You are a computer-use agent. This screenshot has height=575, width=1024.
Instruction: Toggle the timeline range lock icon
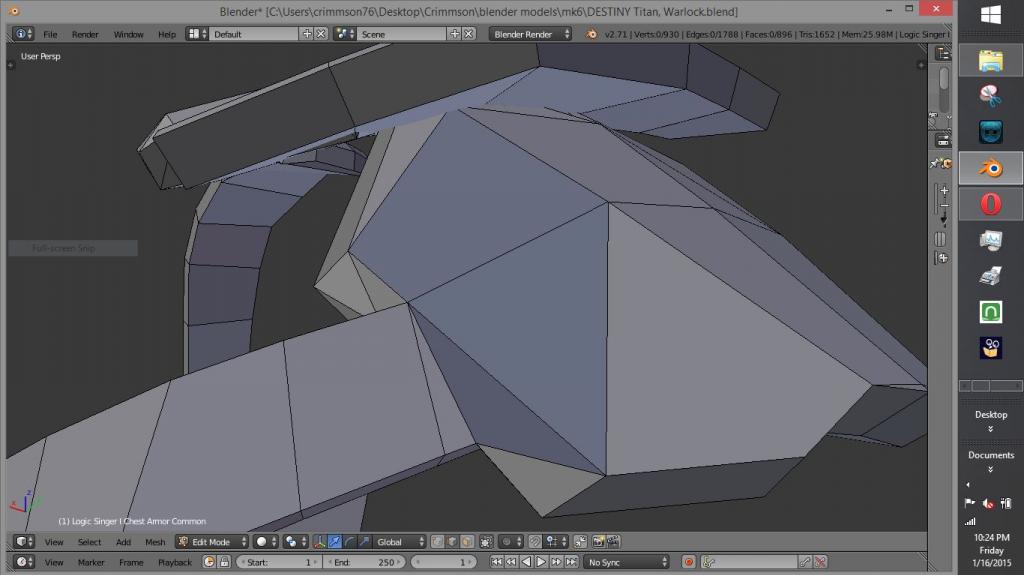pos(225,562)
